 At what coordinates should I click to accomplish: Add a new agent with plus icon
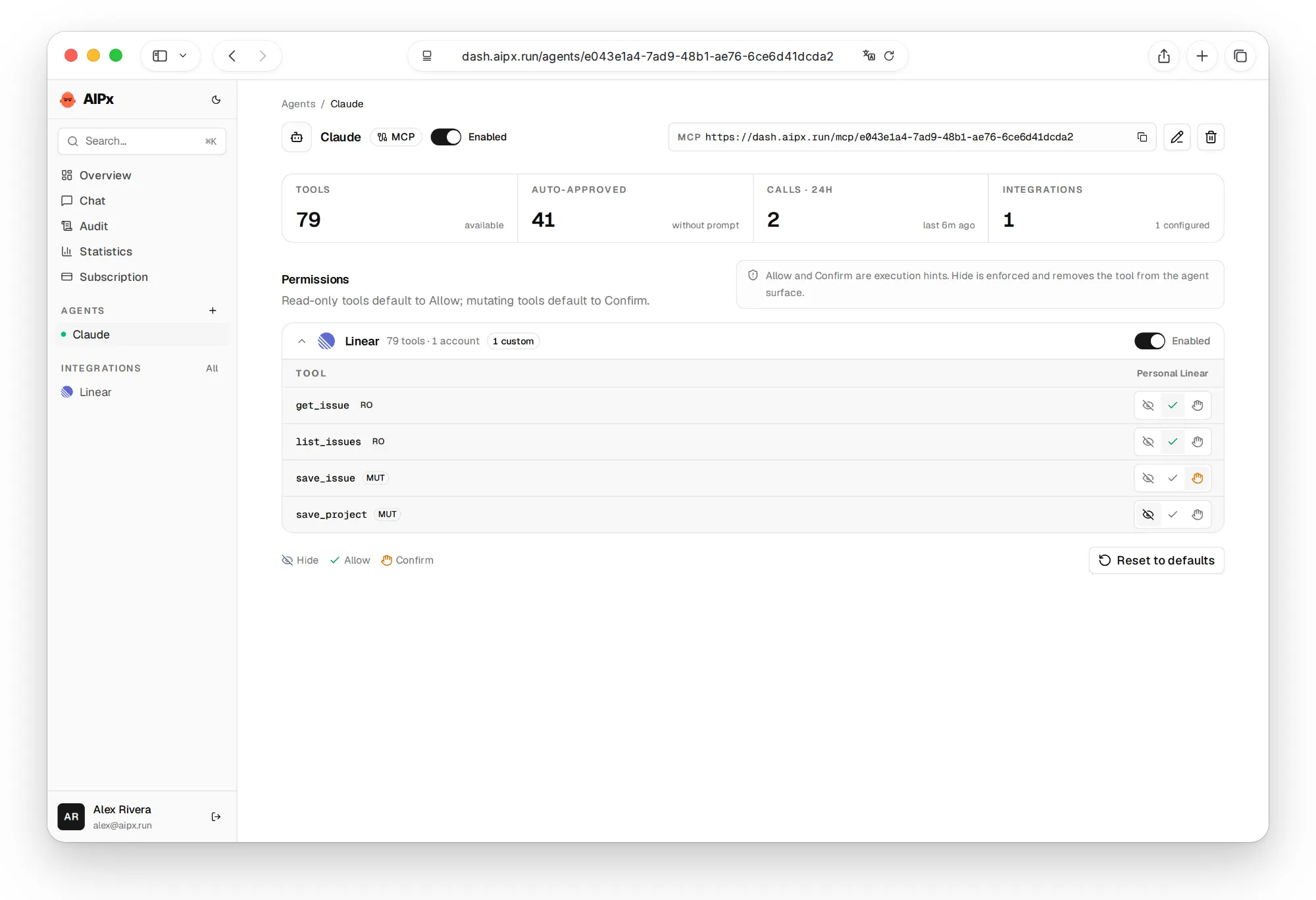pos(213,311)
